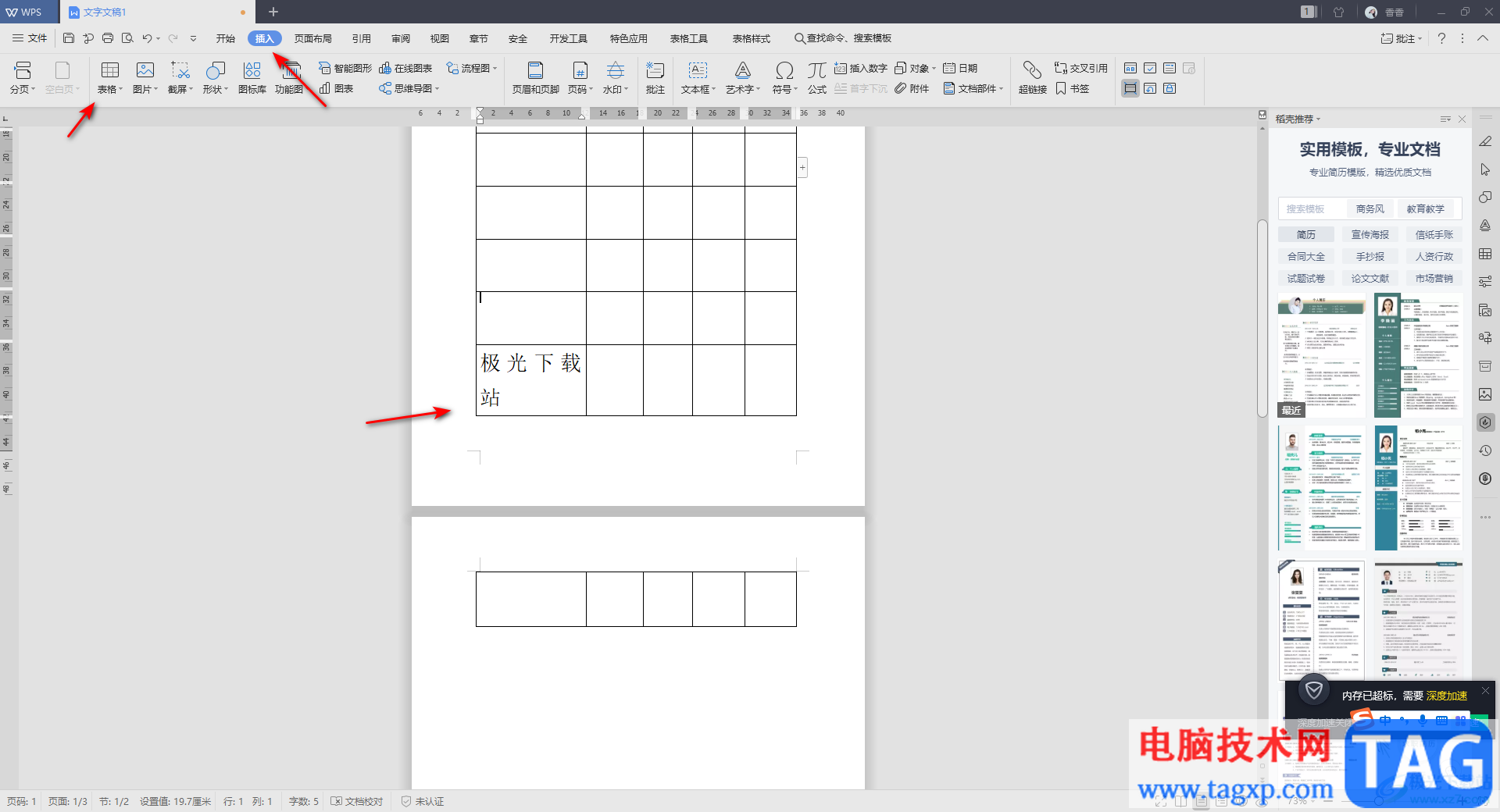Click 未认证 in status bar

tap(423, 802)
